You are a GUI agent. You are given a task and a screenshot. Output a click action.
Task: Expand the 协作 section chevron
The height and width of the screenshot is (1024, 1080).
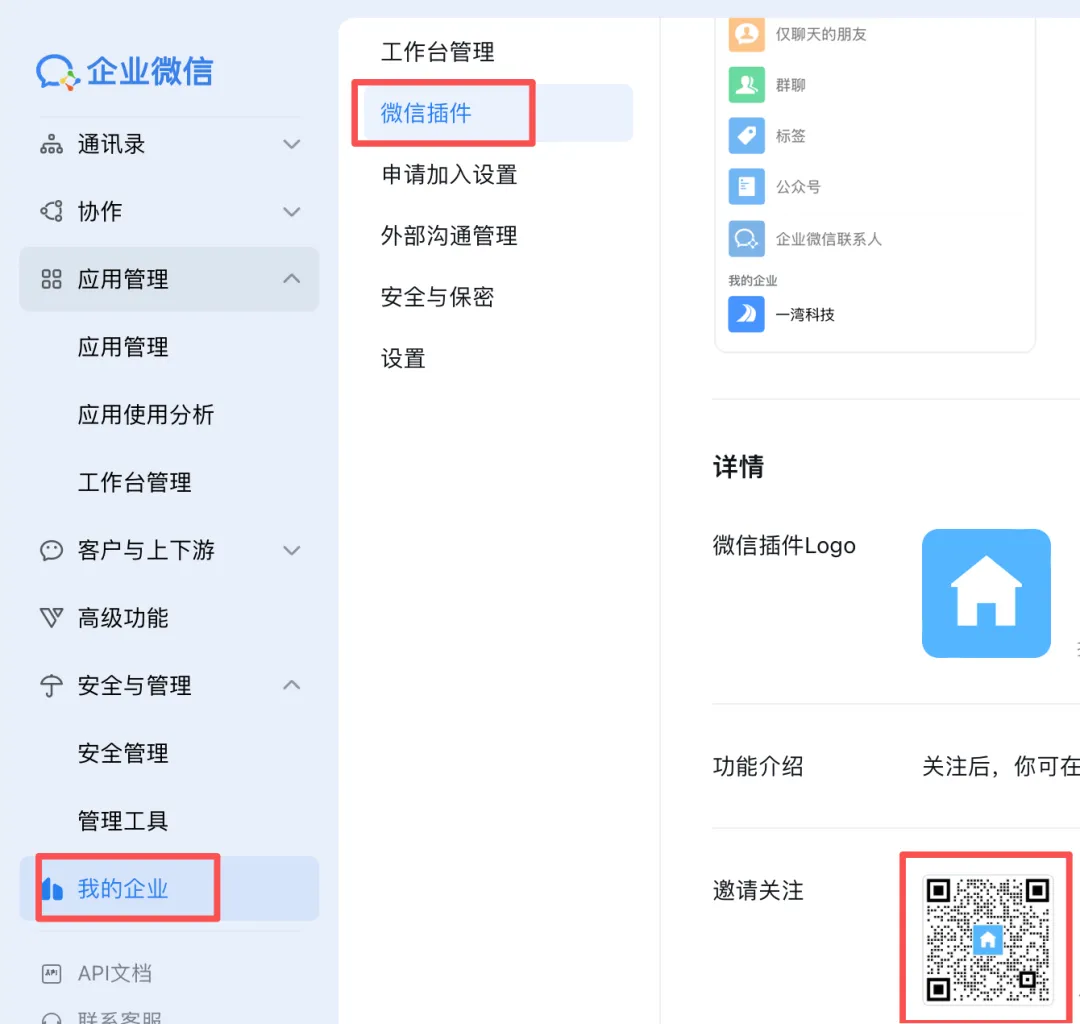click(x=292, y=211)
